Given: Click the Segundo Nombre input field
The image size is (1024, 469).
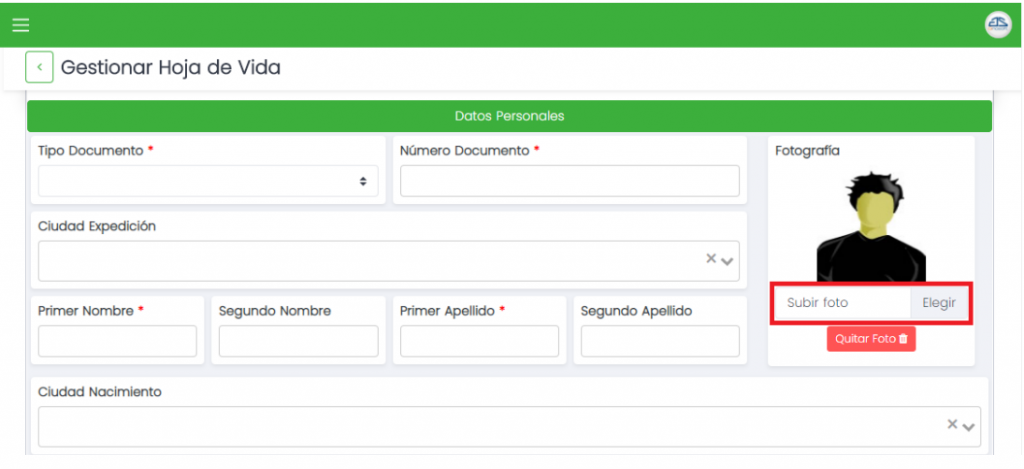Looking at the screenshot, I should (x=298, y=342).
